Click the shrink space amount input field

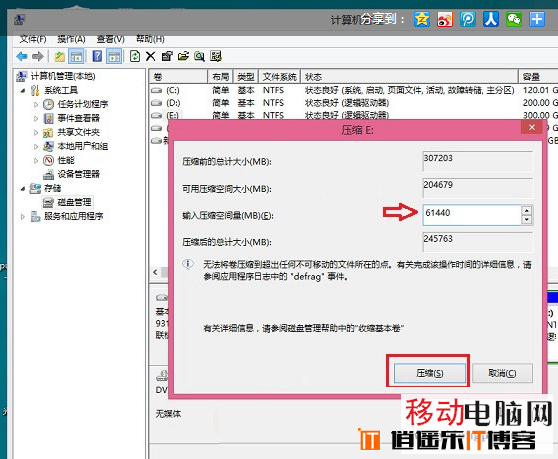472,215
